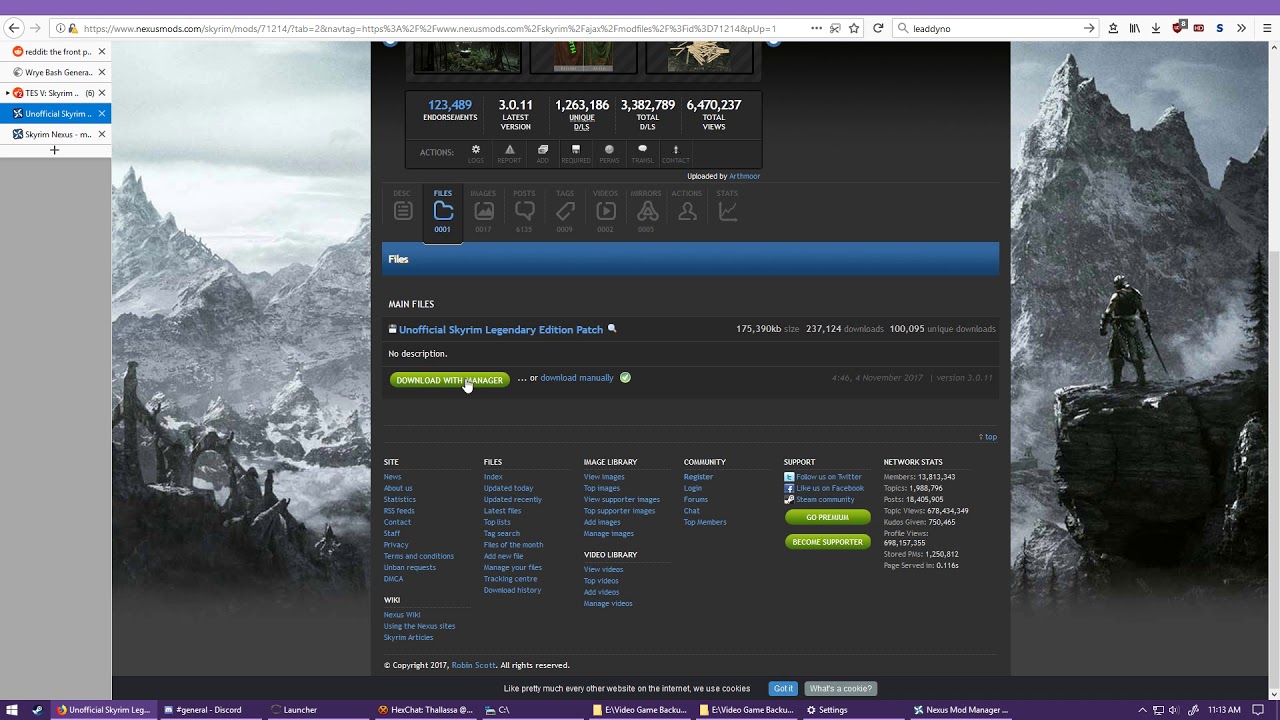
Task: Open Robin Scott copyright link
Action: click(x=473, y=665)
